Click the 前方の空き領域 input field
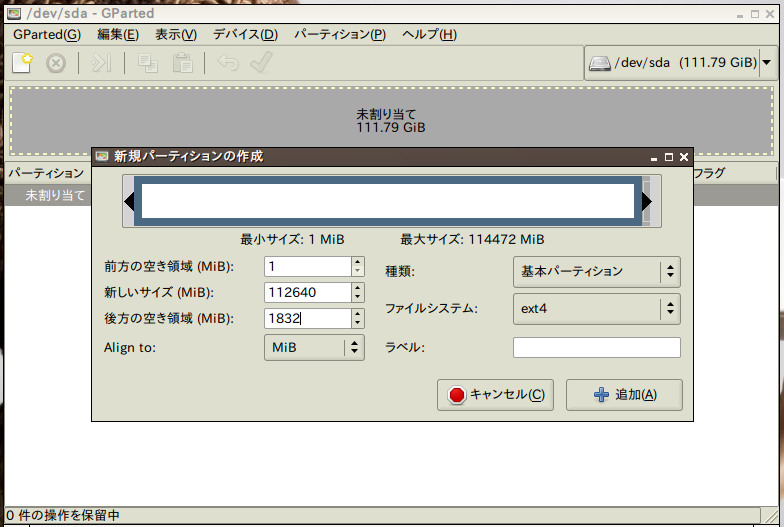Viewport: 784px width, 527px height. point(308,266)
